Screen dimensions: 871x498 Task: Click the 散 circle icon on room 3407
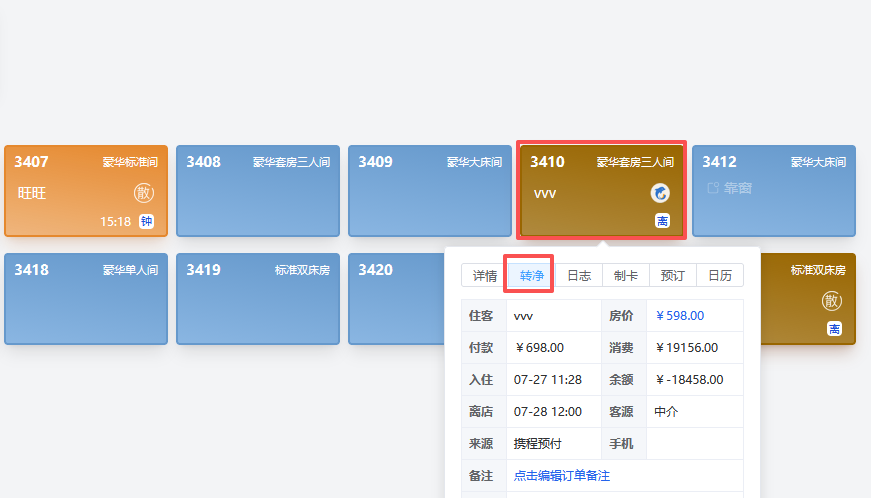[x=144, y=193]
